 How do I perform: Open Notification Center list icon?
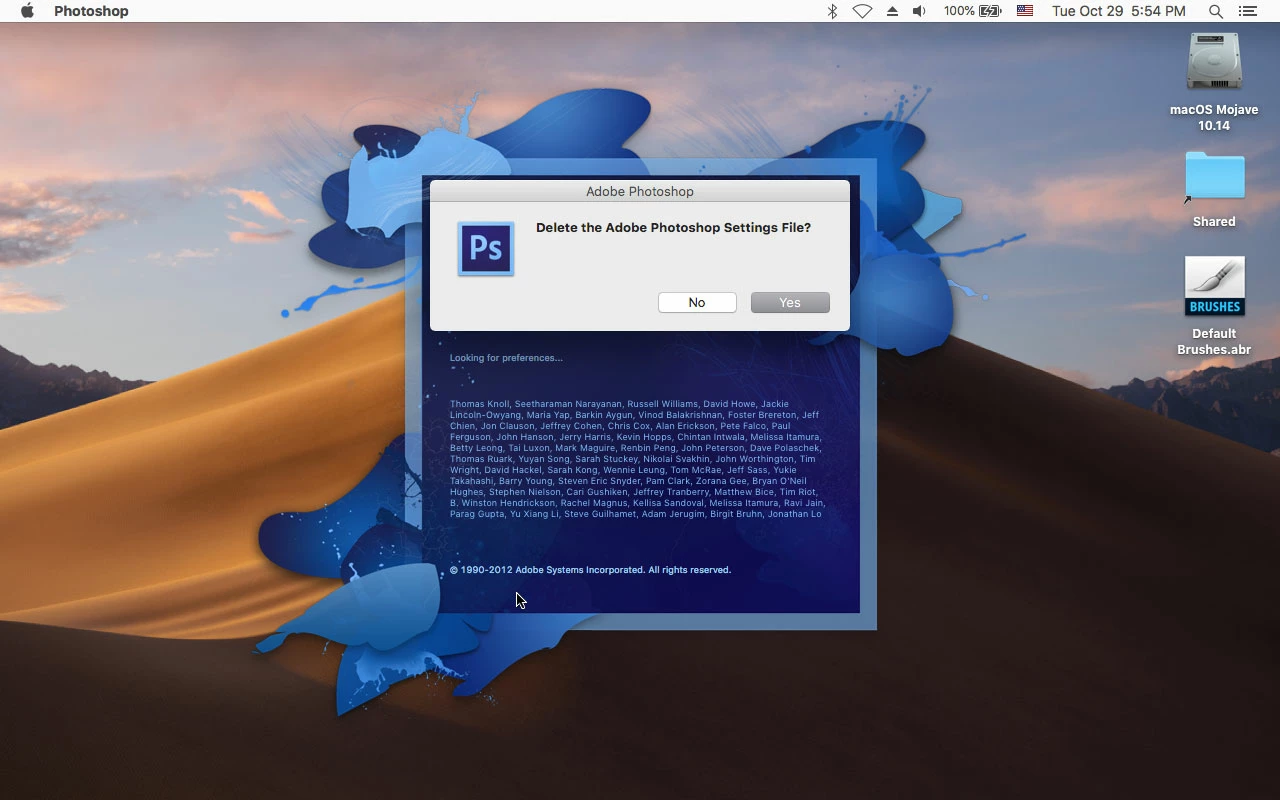1247,11
